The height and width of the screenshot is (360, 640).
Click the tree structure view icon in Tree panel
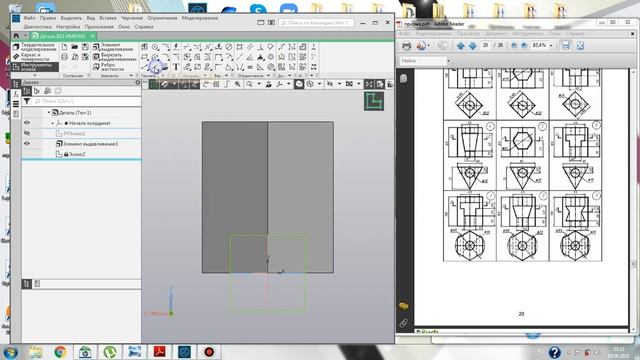tap(27, 91)
